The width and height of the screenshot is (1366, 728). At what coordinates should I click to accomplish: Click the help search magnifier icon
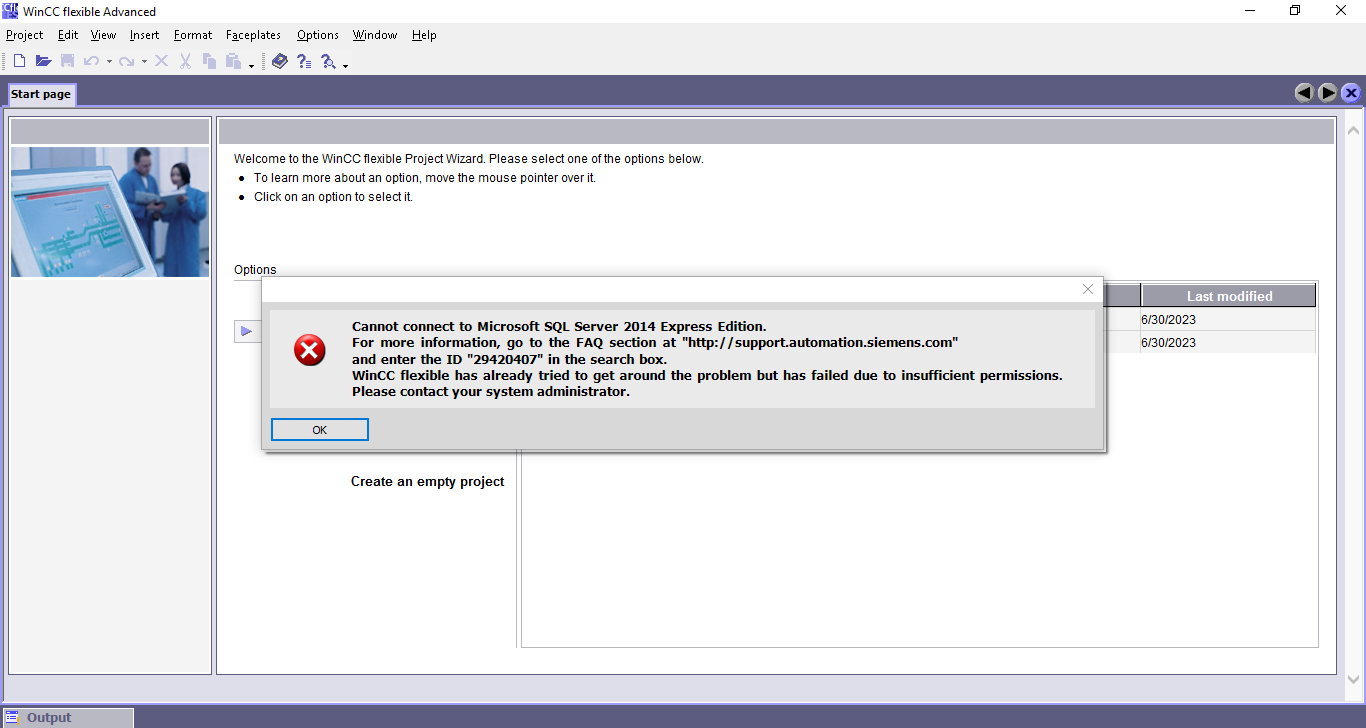pyautogui.click(x=328, y=61)
